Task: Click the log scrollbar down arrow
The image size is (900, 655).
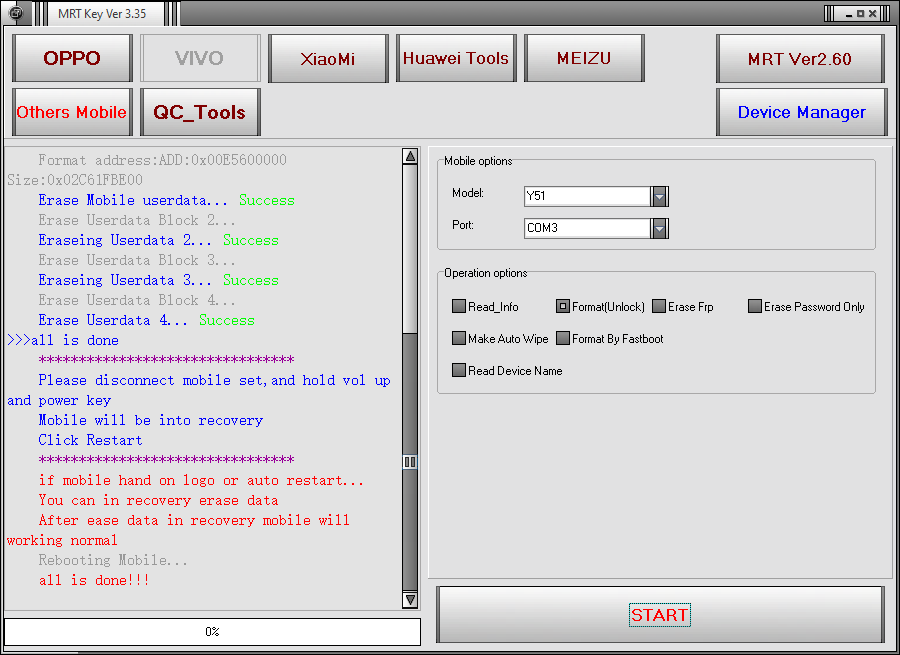Action: click(x=410, y=600)
